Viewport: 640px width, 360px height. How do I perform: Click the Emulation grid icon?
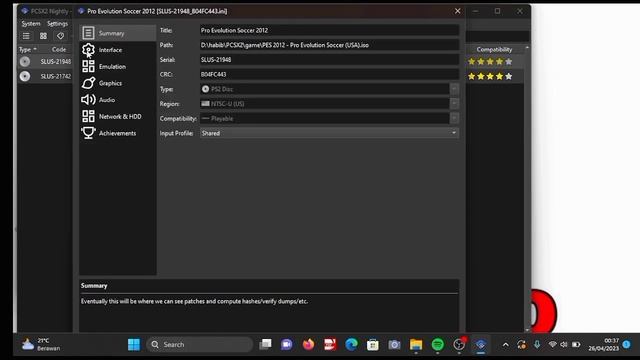tap(88, 67)
